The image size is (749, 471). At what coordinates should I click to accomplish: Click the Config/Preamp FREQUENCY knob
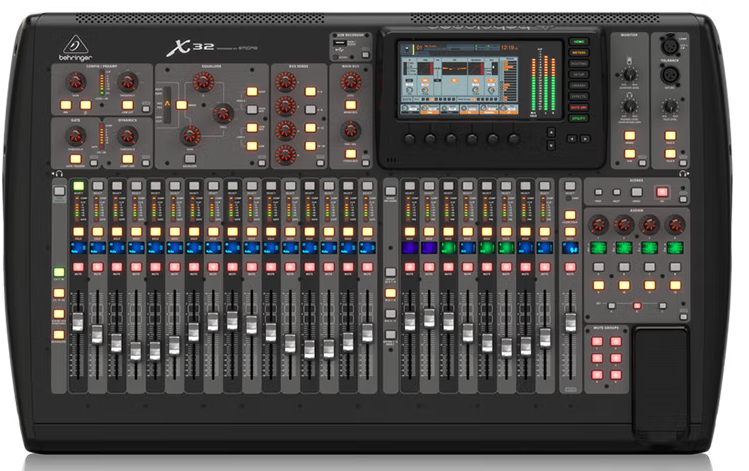(128, 82)
